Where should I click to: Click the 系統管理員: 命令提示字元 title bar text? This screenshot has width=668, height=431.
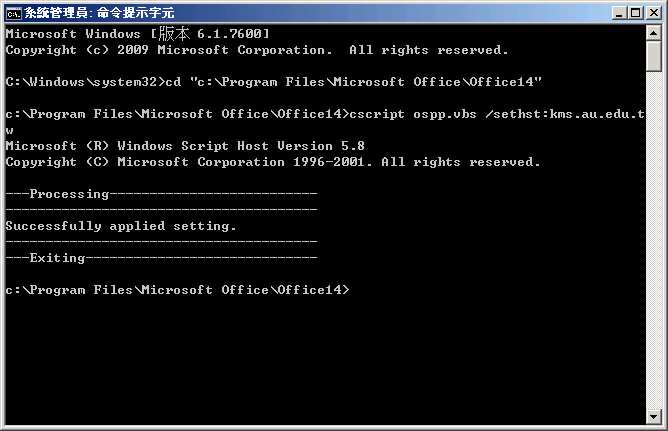coord(99,13)
